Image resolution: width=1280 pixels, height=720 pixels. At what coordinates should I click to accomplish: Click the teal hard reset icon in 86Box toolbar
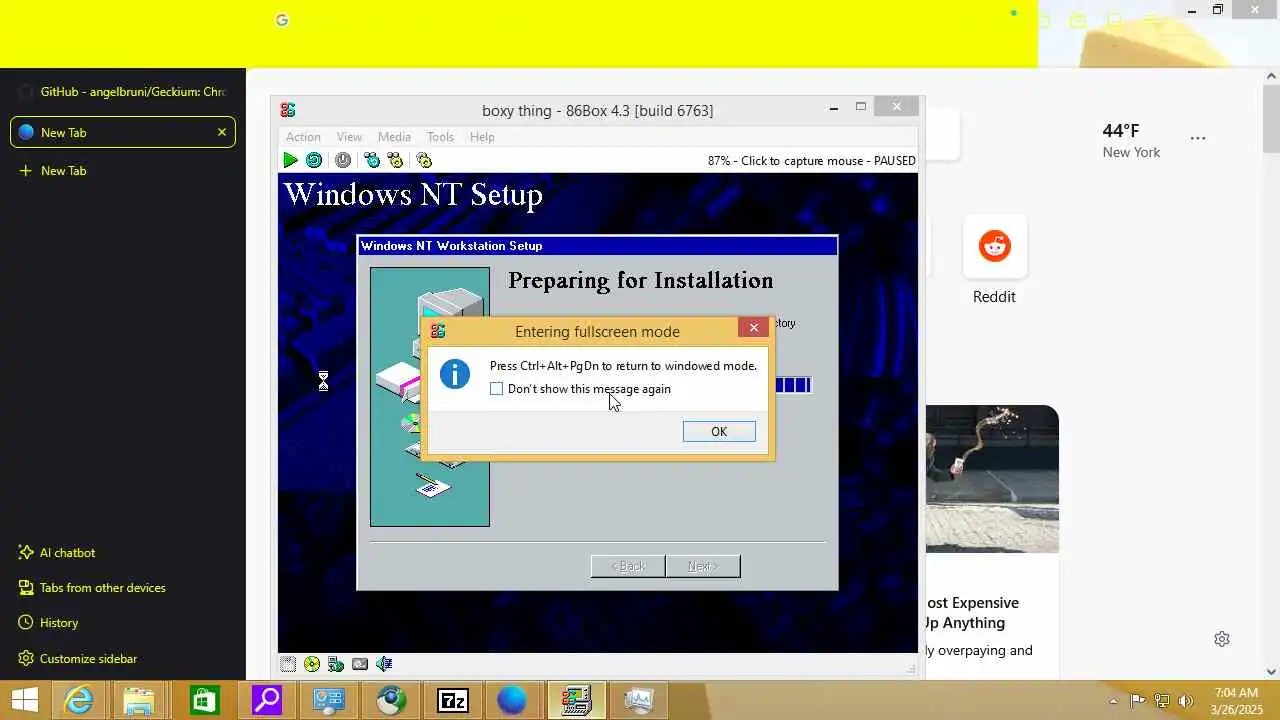pyautogui.click(x=314, y=160)
